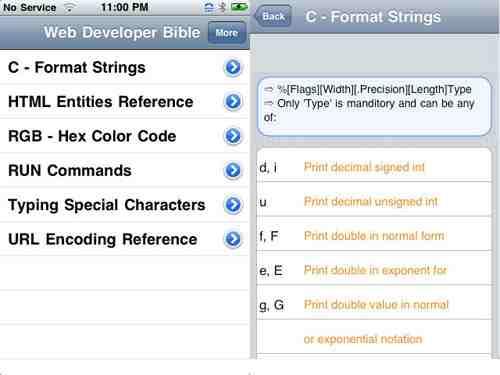Tap the Bluetooth status icon

(223, 7)
